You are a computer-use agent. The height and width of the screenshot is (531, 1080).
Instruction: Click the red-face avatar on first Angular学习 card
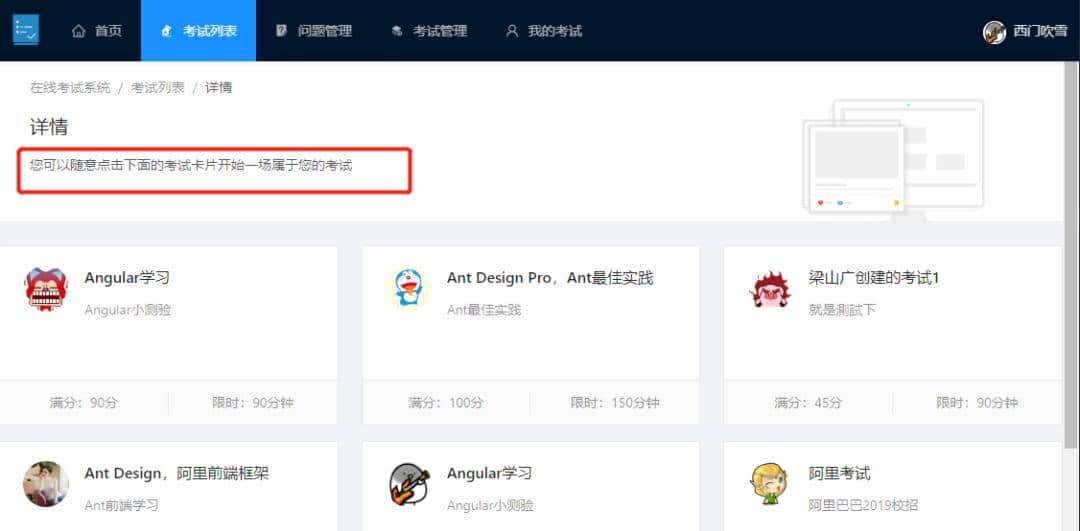click(x=45, y=289)
